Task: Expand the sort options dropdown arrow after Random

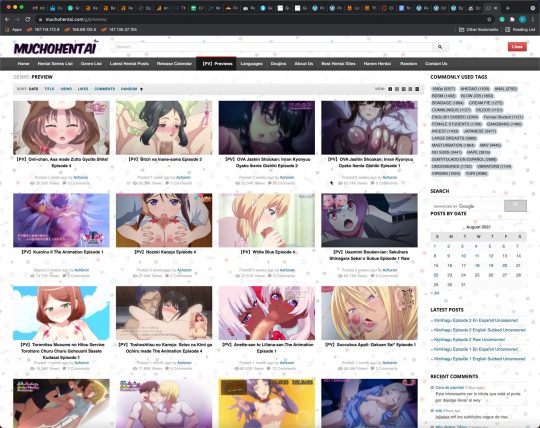Action: point(141,89)
